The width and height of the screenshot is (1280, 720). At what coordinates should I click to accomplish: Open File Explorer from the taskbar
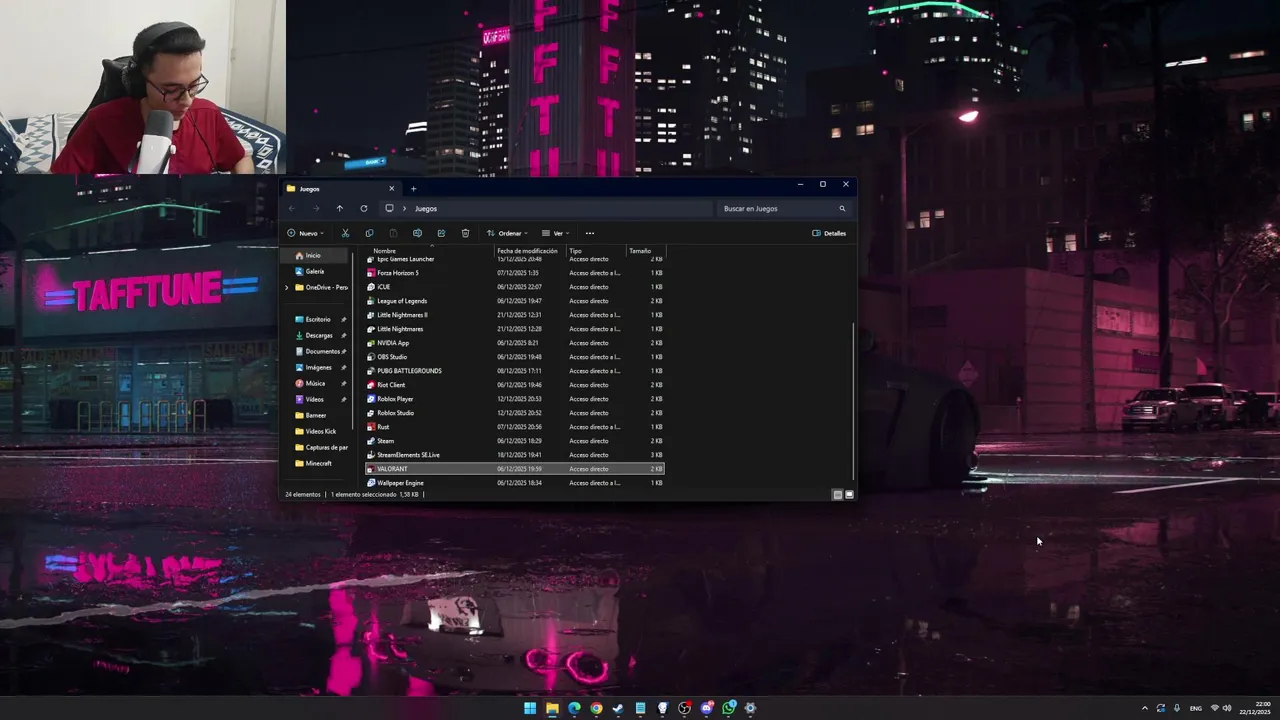(x=552, y=708)
